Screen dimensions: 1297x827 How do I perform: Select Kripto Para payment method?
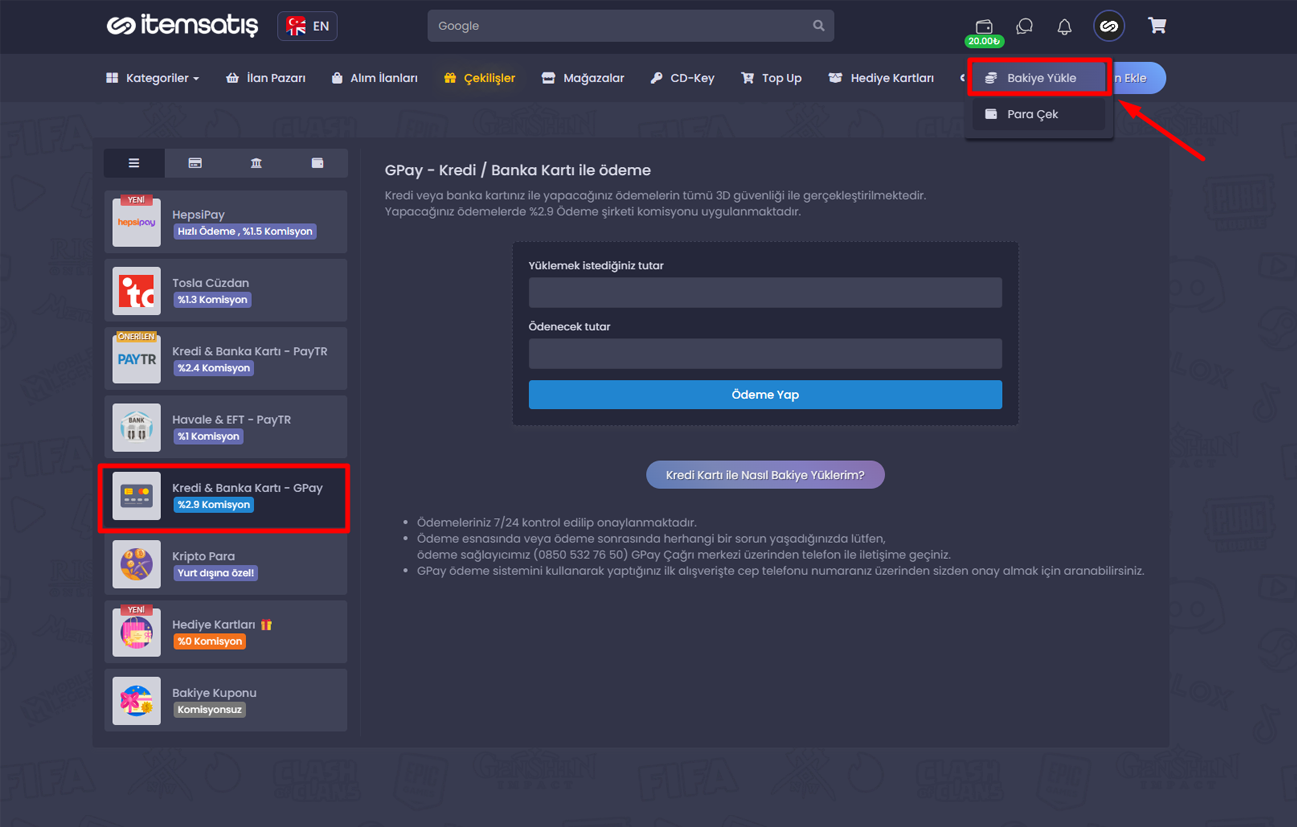[x=226, y=564]
